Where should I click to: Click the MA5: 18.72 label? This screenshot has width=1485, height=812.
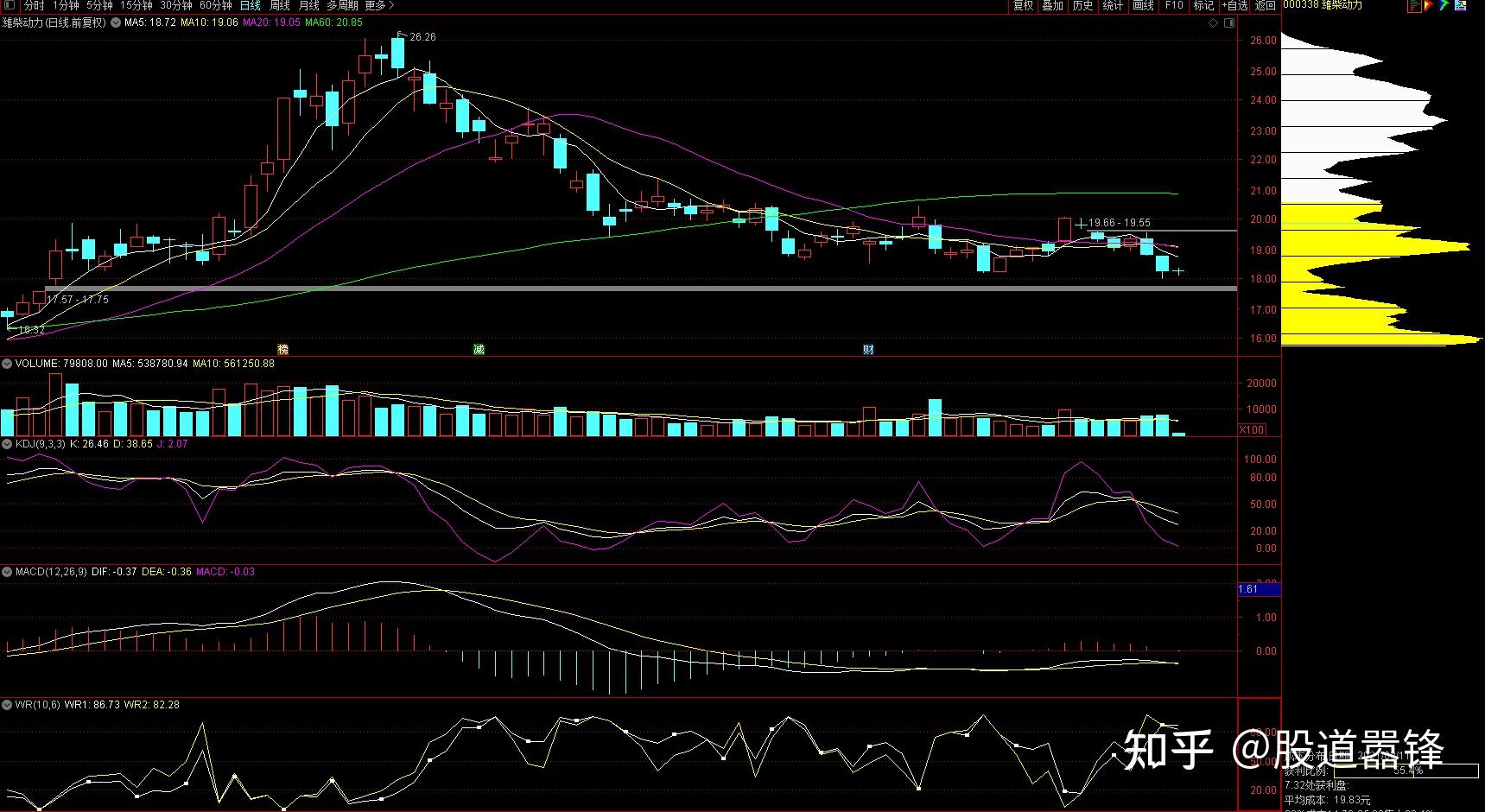150,22
